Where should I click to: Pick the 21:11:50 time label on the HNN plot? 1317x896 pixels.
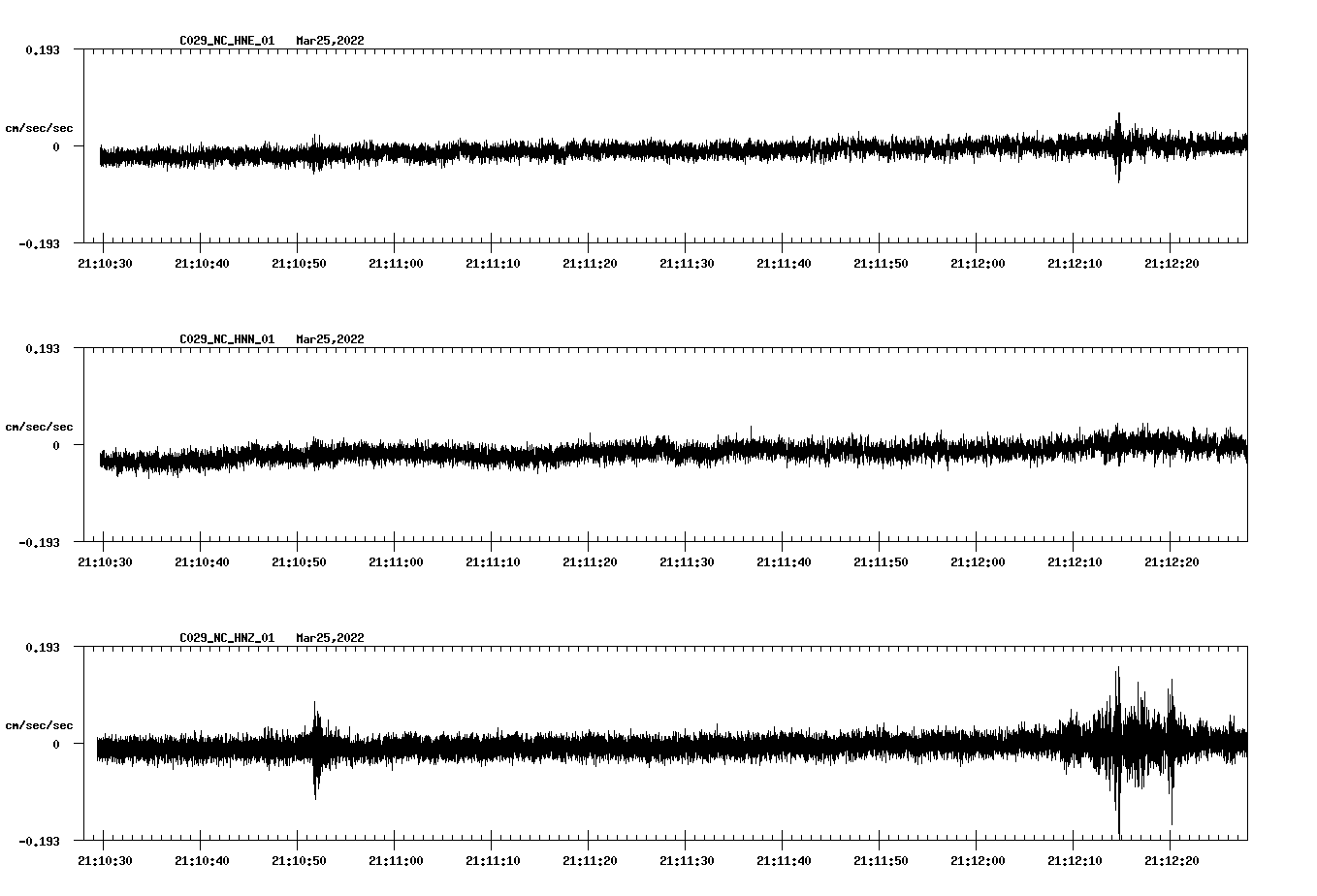click(x=881, y=562)
